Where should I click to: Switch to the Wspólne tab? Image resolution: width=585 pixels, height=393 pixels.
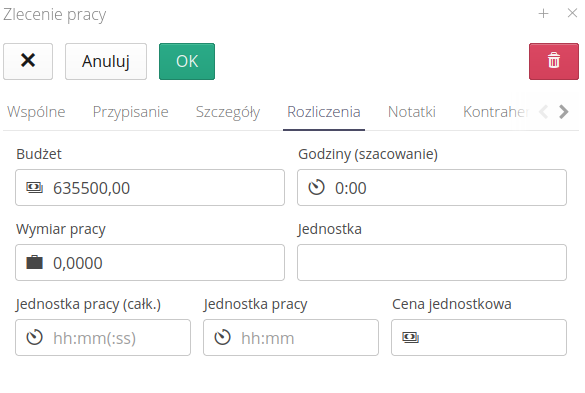point(36,112)
